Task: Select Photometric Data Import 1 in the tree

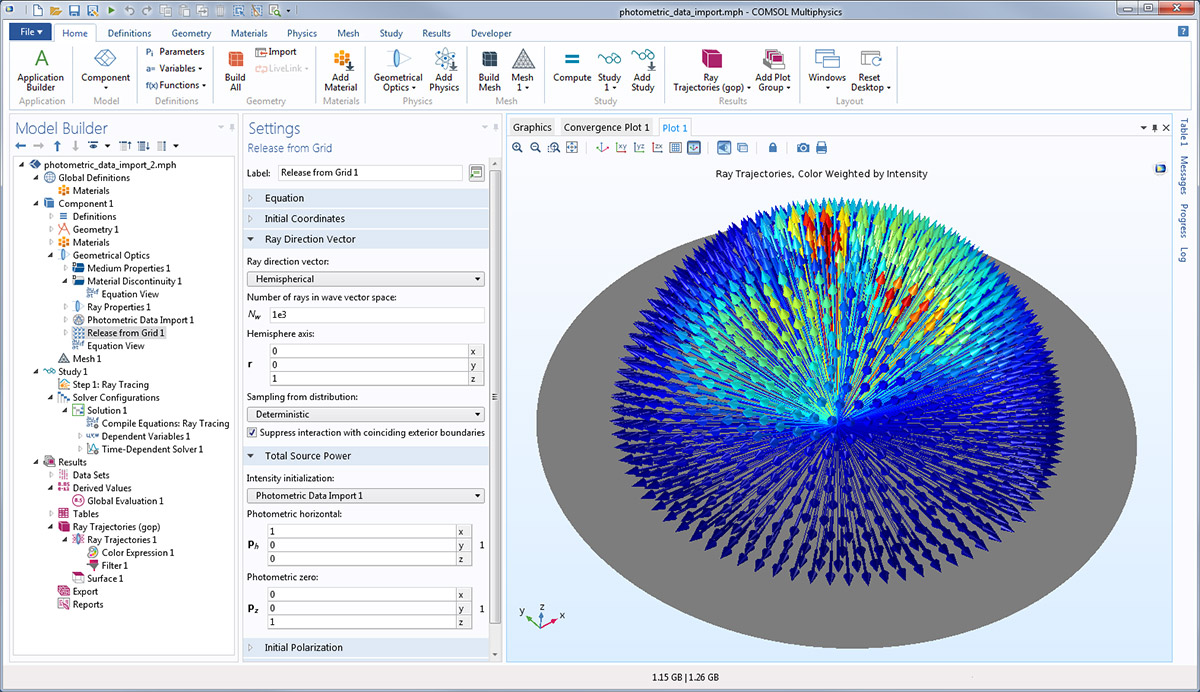Action: 140,320
